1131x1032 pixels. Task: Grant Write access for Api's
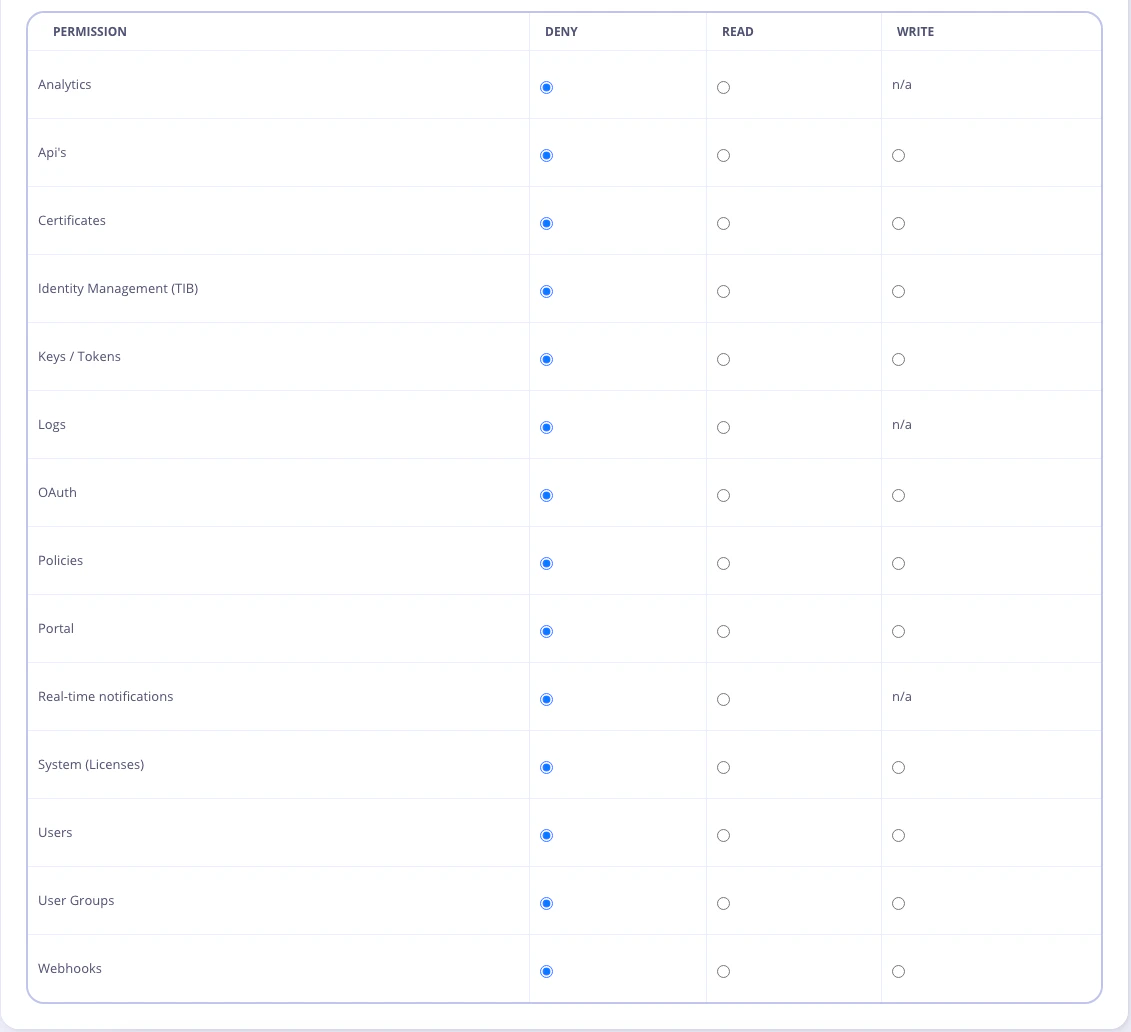click(898, 155)
